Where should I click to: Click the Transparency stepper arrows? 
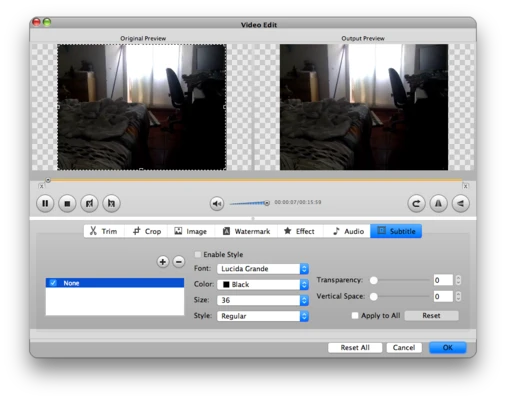pyautogui.click(x=458, y=280)
